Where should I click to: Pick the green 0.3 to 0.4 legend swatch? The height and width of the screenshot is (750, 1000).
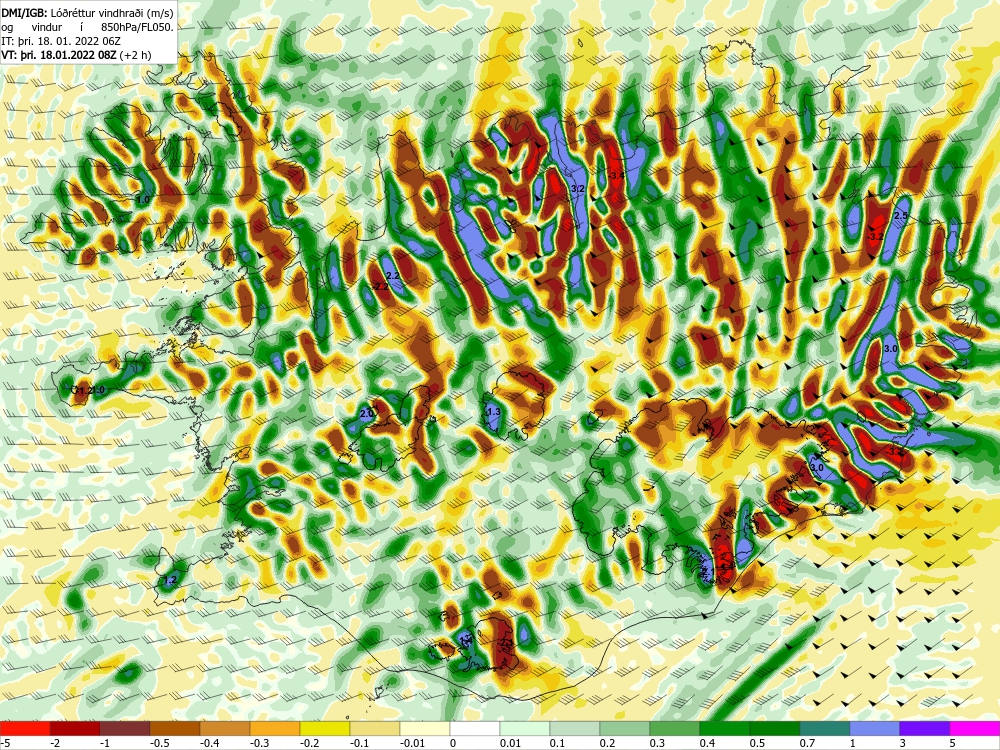[x=675, y=729]
